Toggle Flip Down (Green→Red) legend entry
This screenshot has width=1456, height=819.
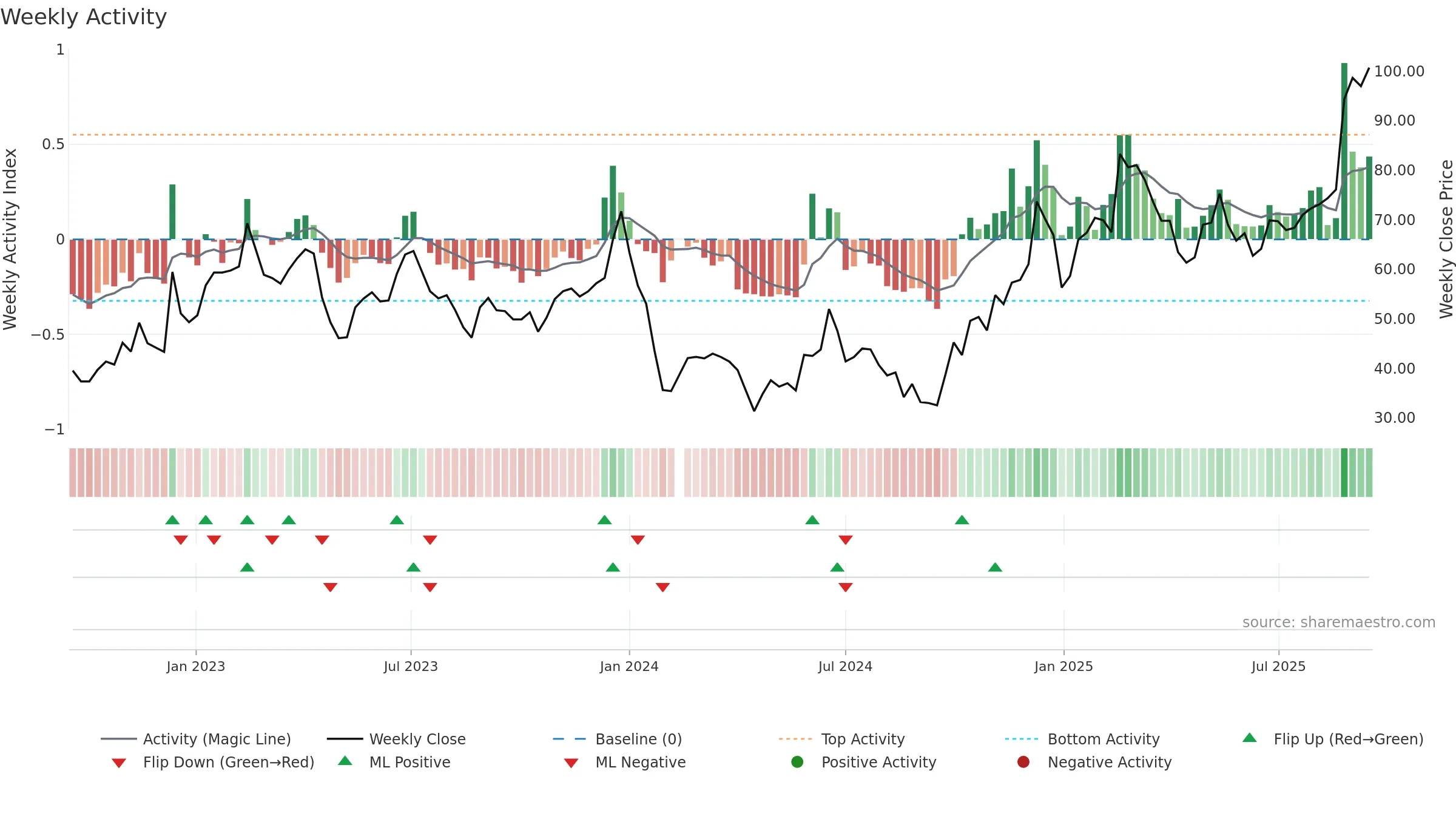click(x=213, y=762)
